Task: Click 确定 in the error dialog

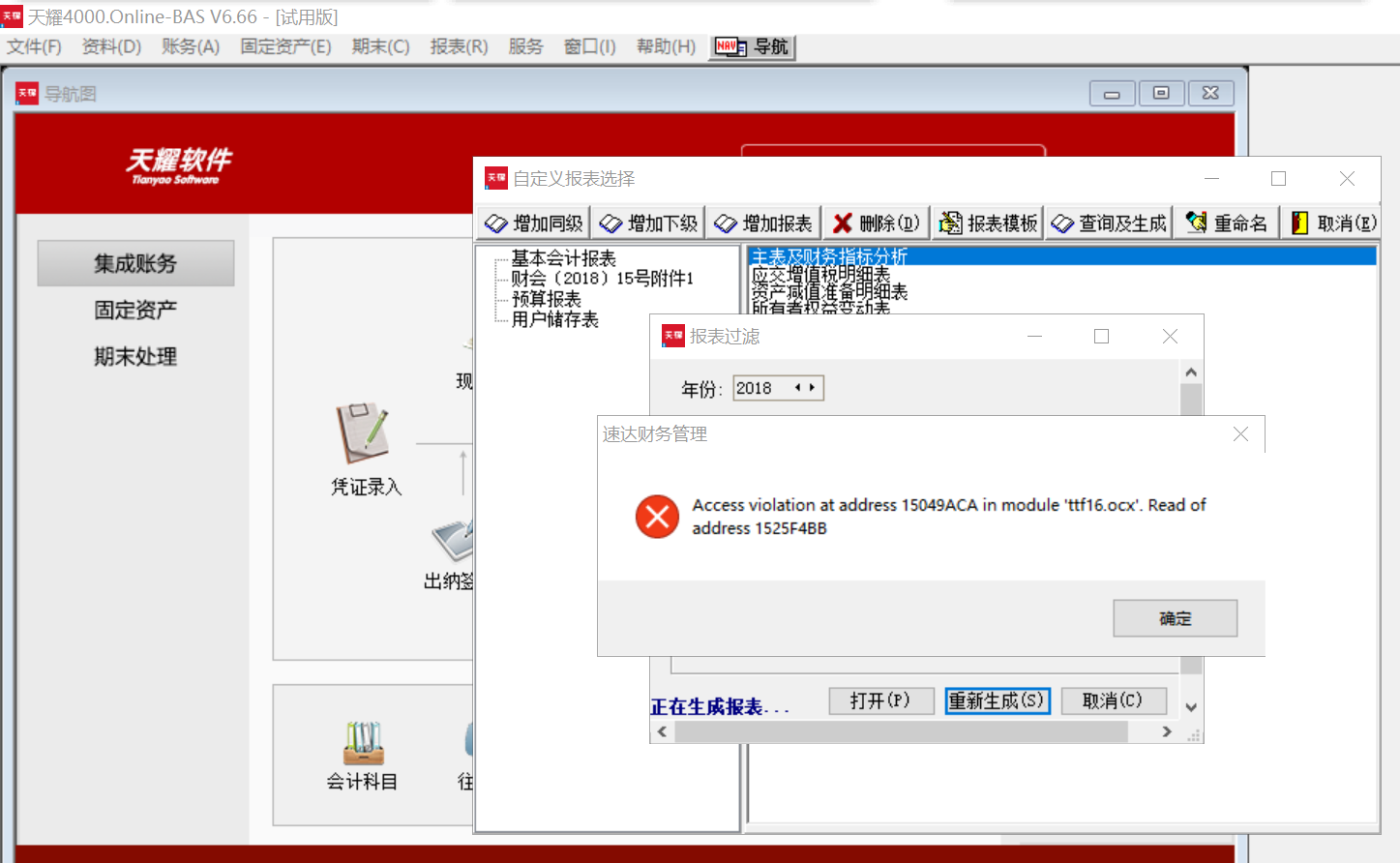Action: pos(1175,618)
